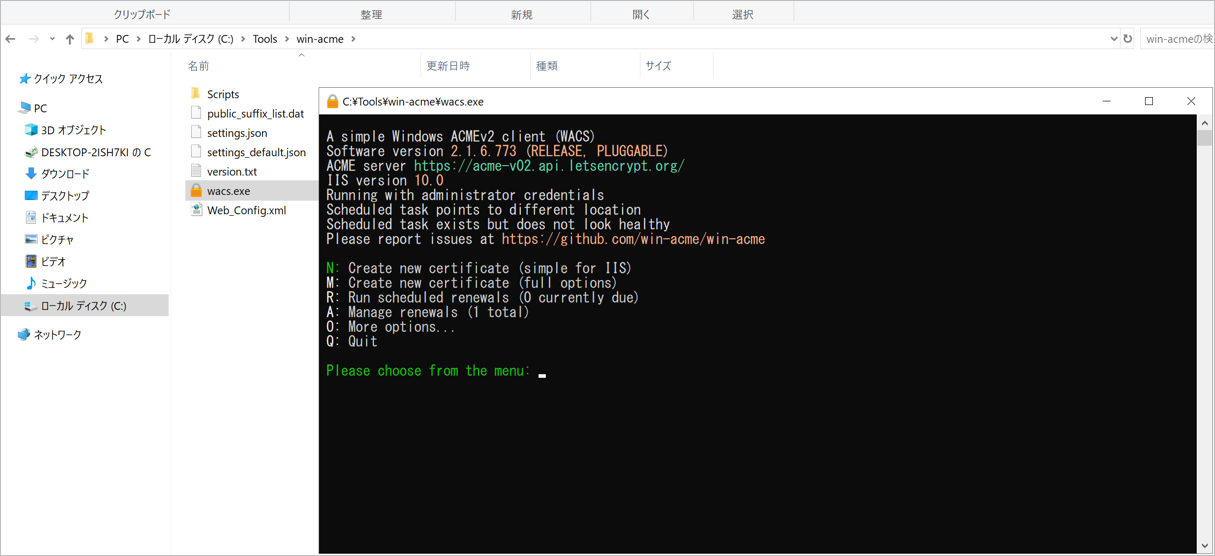This screenshot has width=1215, height=556.
Task: Click the Web_Config.xml file icon
Action: [196, 210]
